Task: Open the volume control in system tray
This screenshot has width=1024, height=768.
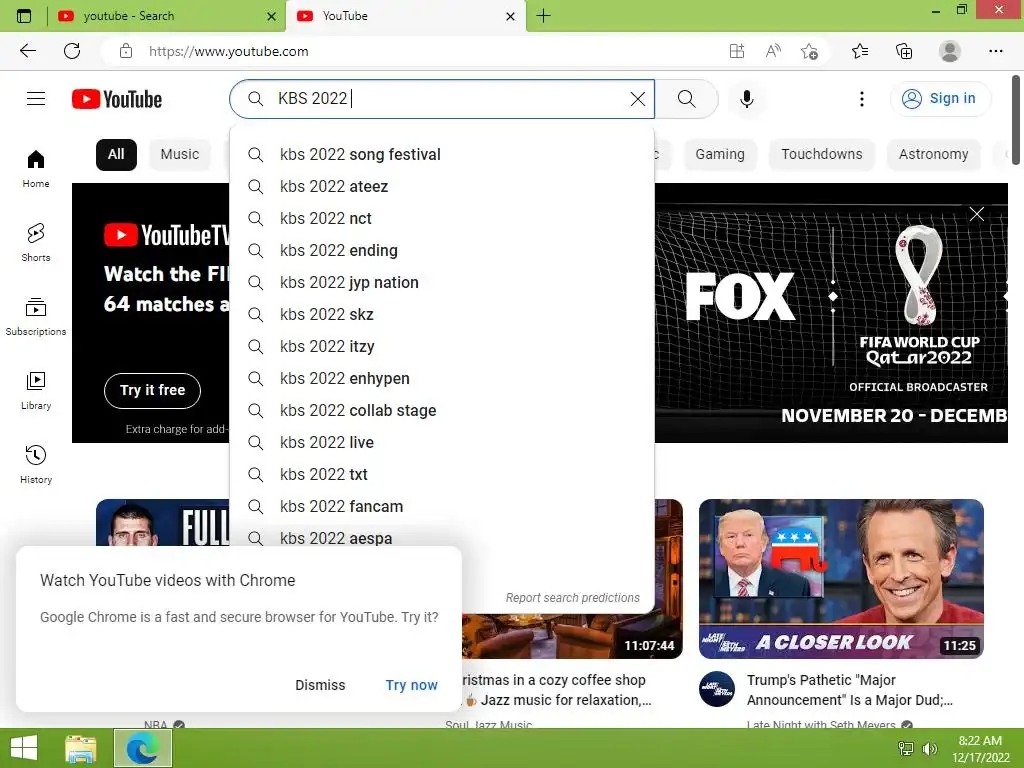Action: (x=929, y=749)
